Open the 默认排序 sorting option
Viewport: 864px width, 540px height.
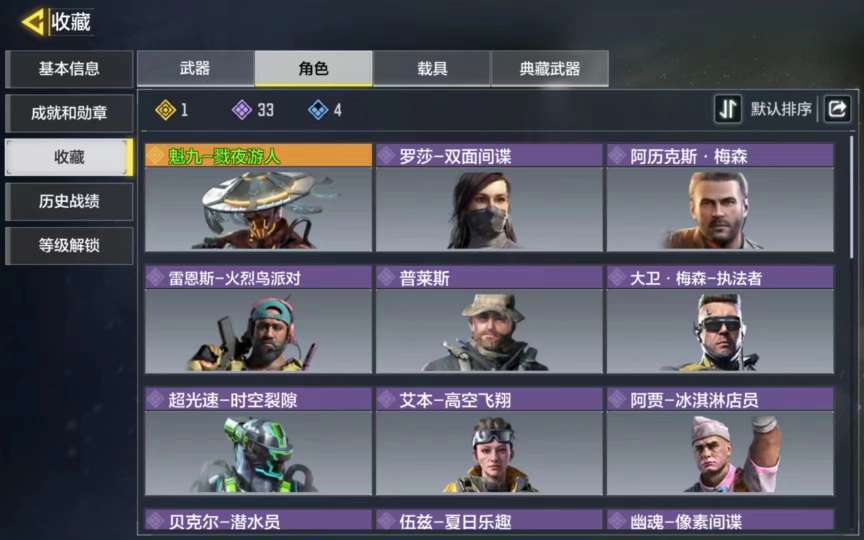[x=781, y=109]
